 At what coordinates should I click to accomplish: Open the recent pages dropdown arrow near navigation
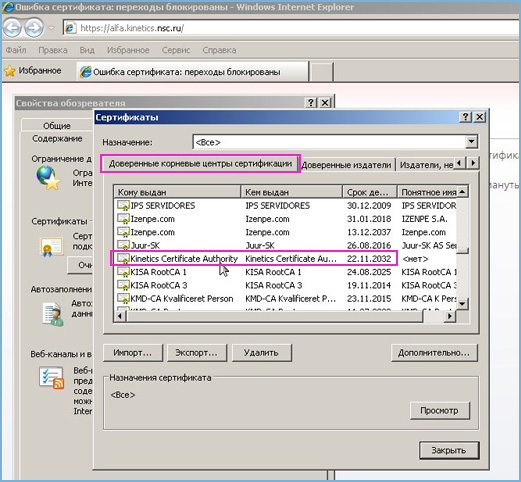click(51, 28)
